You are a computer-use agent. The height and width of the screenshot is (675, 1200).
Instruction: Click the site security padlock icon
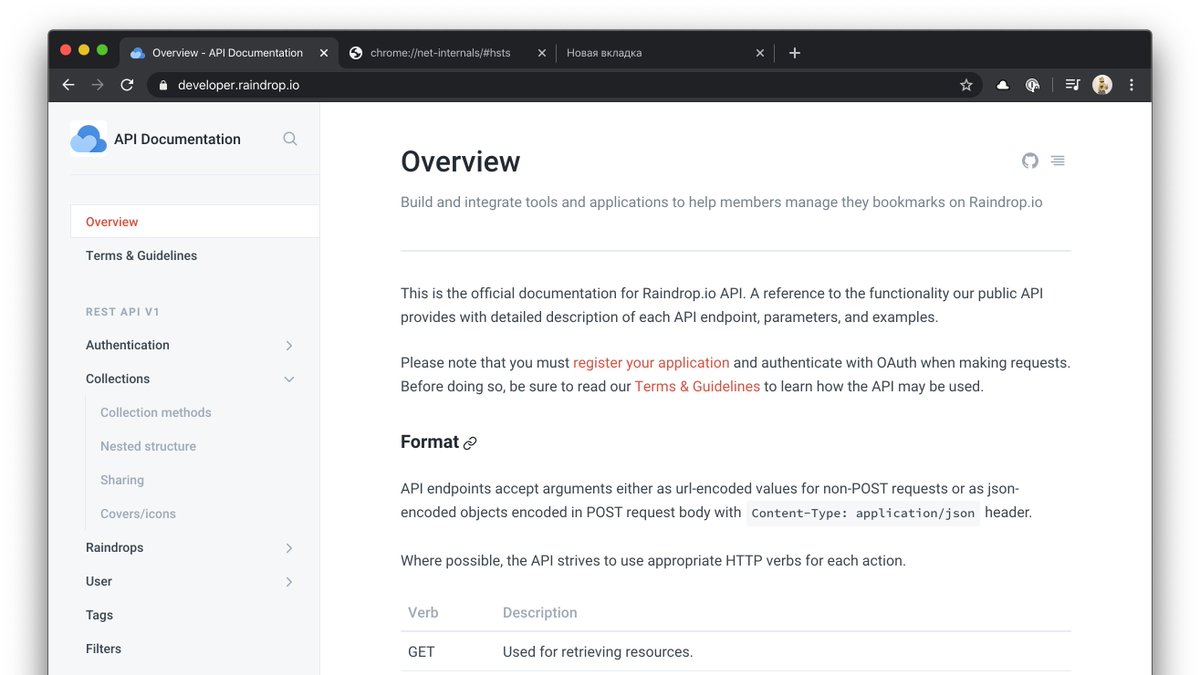(162, 85)
